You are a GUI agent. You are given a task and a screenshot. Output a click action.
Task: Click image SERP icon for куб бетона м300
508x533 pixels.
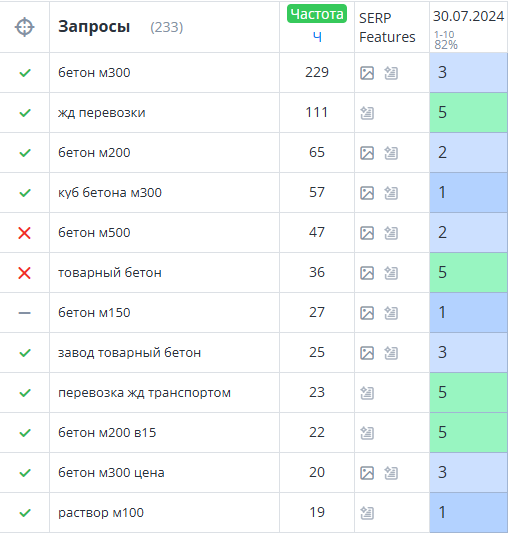coord(367,193)
